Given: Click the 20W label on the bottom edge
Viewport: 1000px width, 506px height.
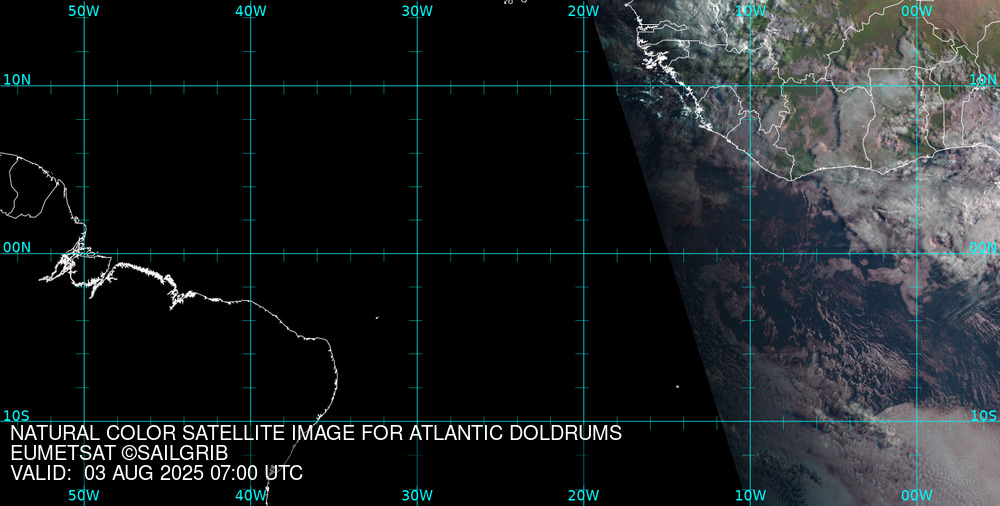Looking at the screenshot, I should [x=584, y=495].
